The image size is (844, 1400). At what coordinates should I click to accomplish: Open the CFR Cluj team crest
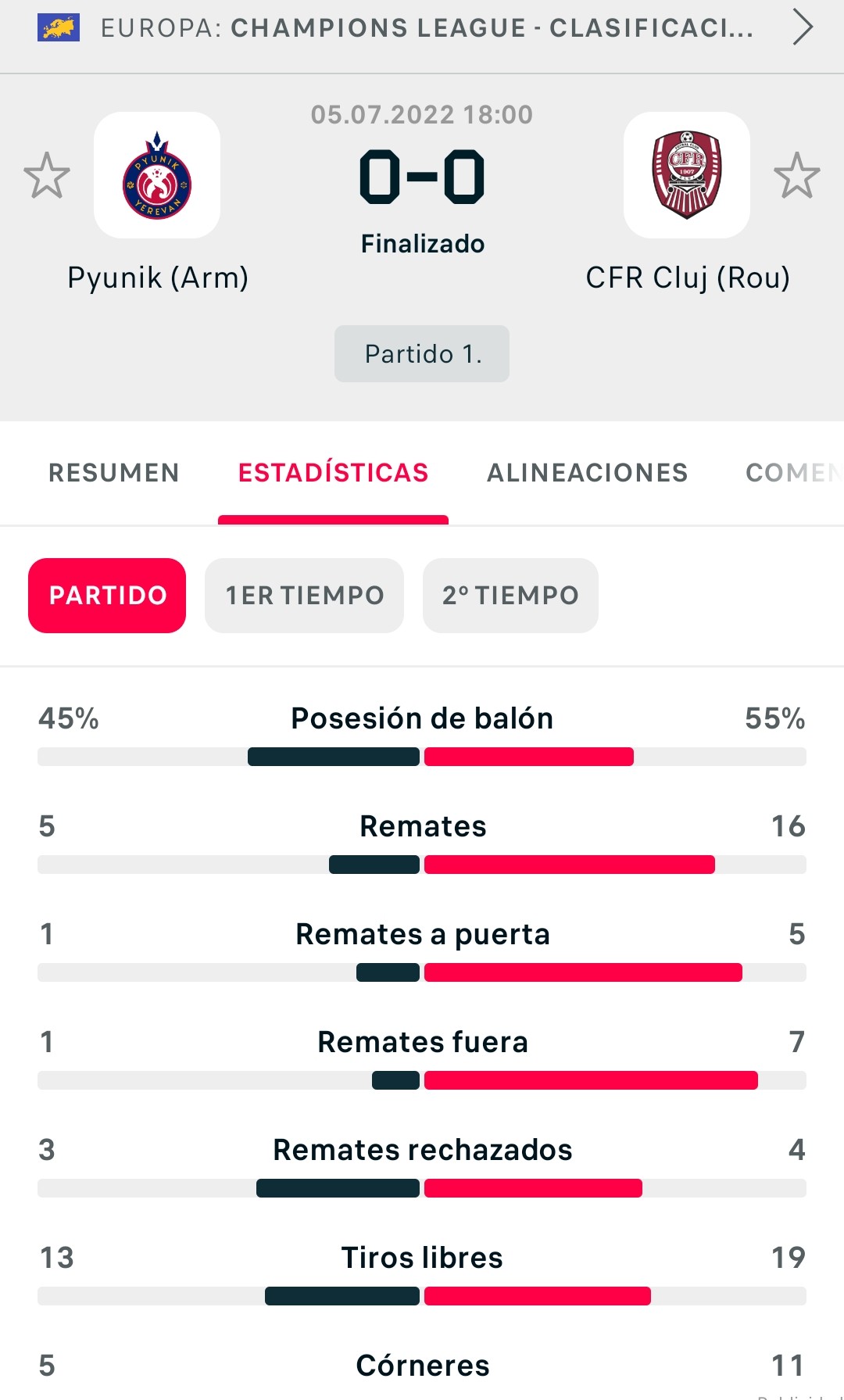tap(687, 175)
